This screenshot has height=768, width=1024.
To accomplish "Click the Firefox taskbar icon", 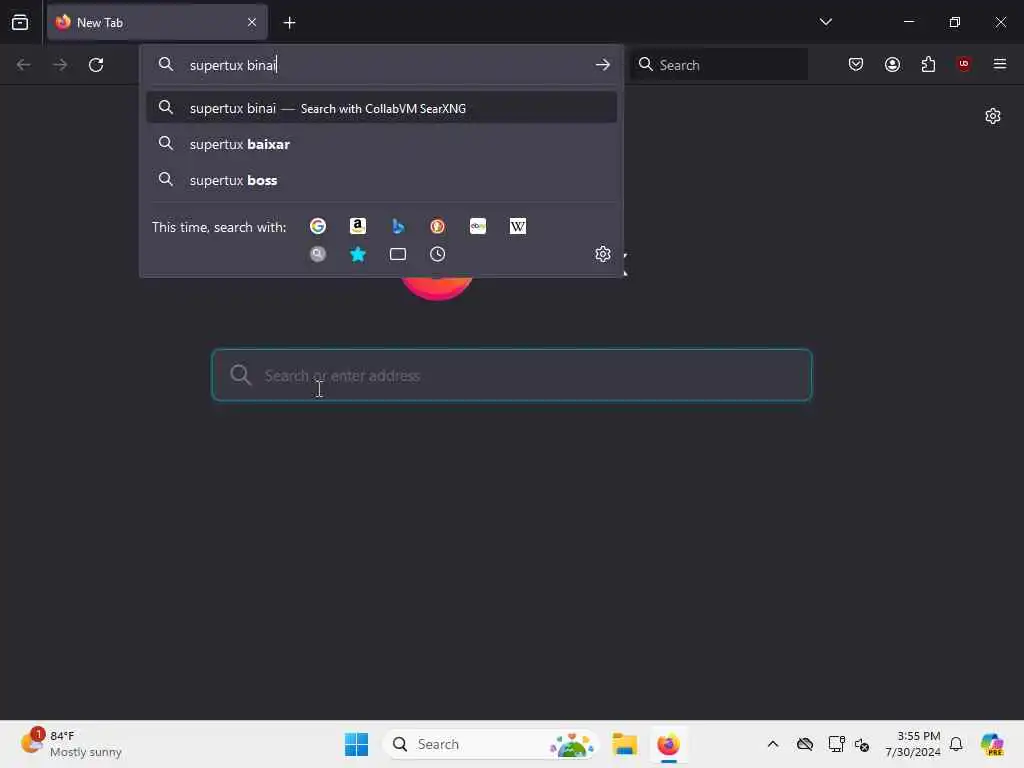I will [x=668, y=744].
